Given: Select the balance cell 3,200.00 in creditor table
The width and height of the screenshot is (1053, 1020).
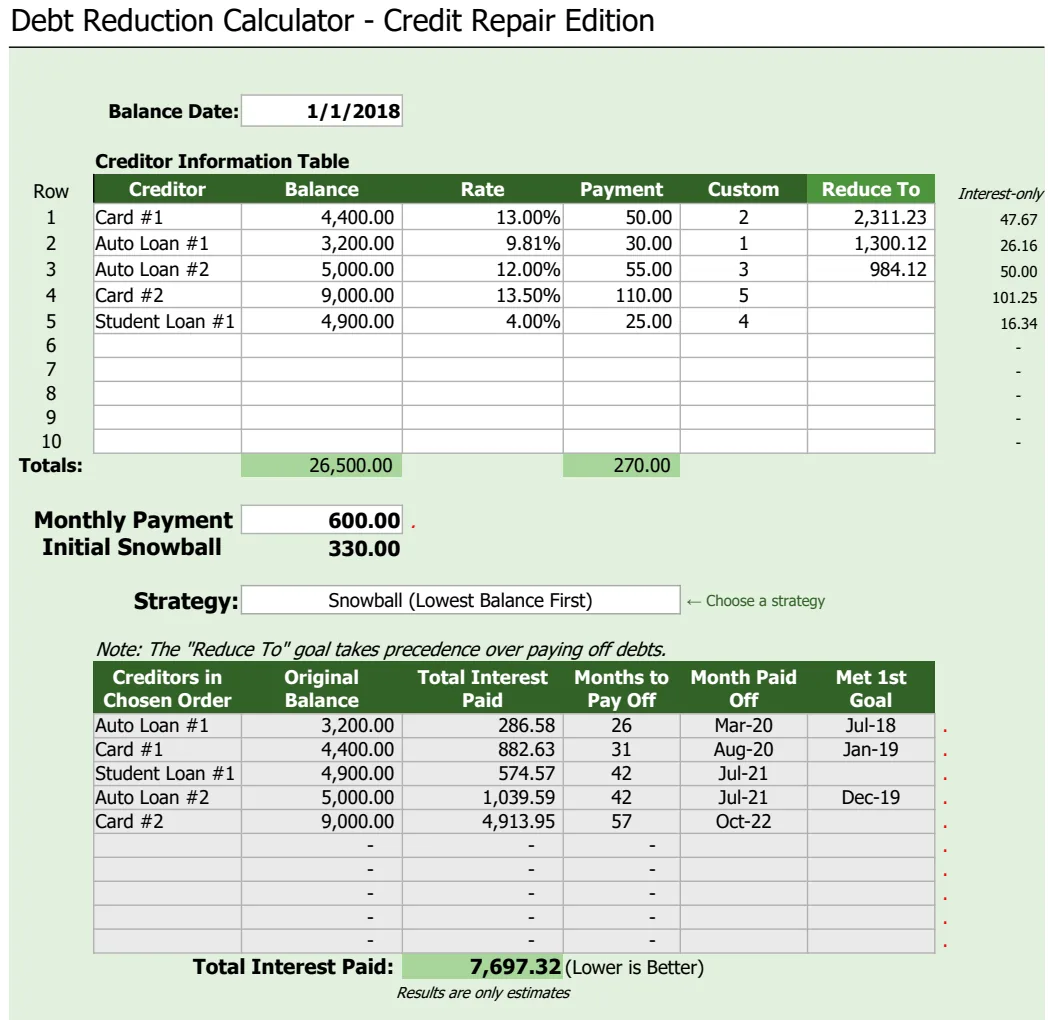Looking at the screenshot, I should 322,243.
